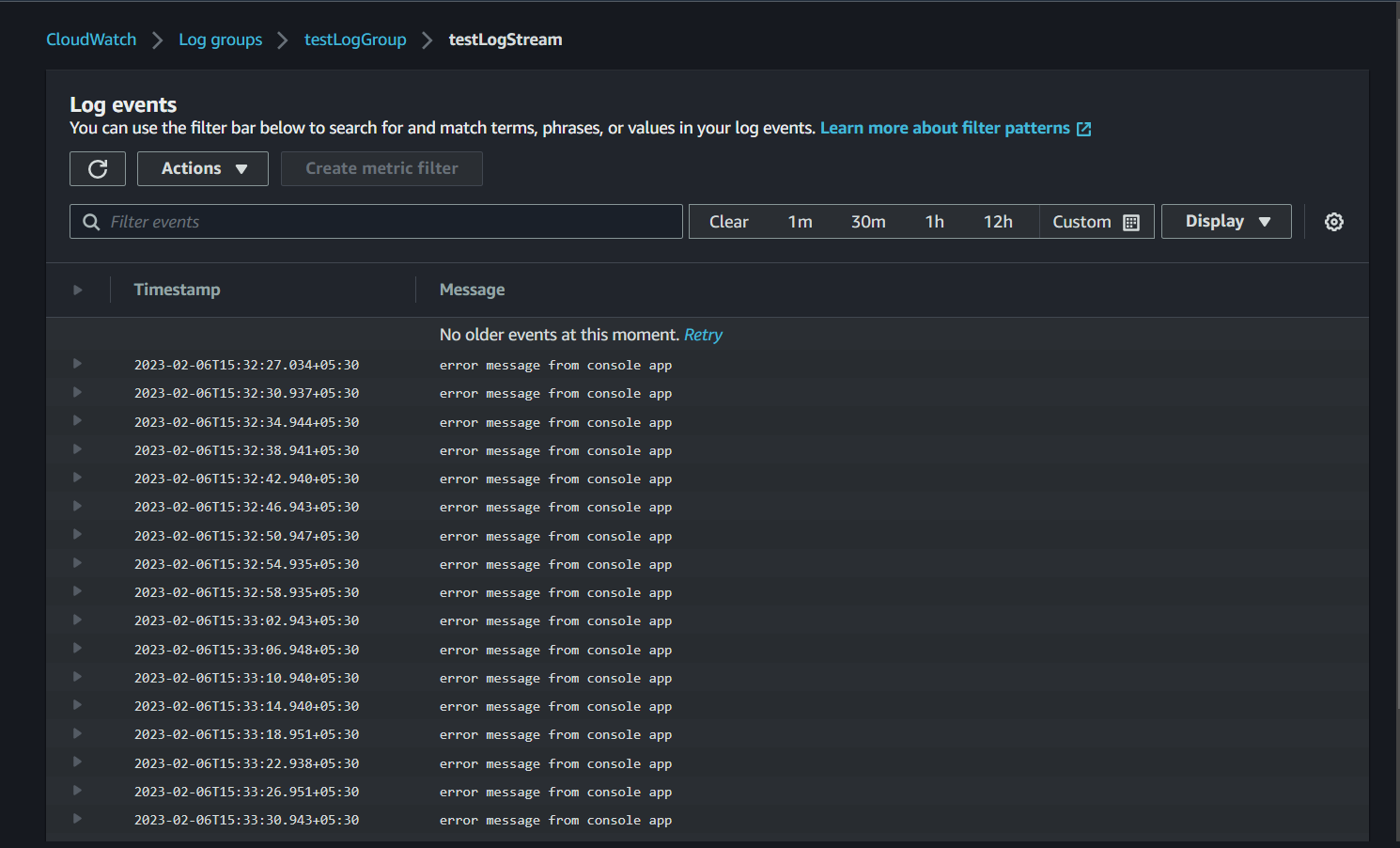Expand the 15:33:30.943 log event row
Image resolution: width=1400 pixels, height=848 pixels.
coord(77,819)
